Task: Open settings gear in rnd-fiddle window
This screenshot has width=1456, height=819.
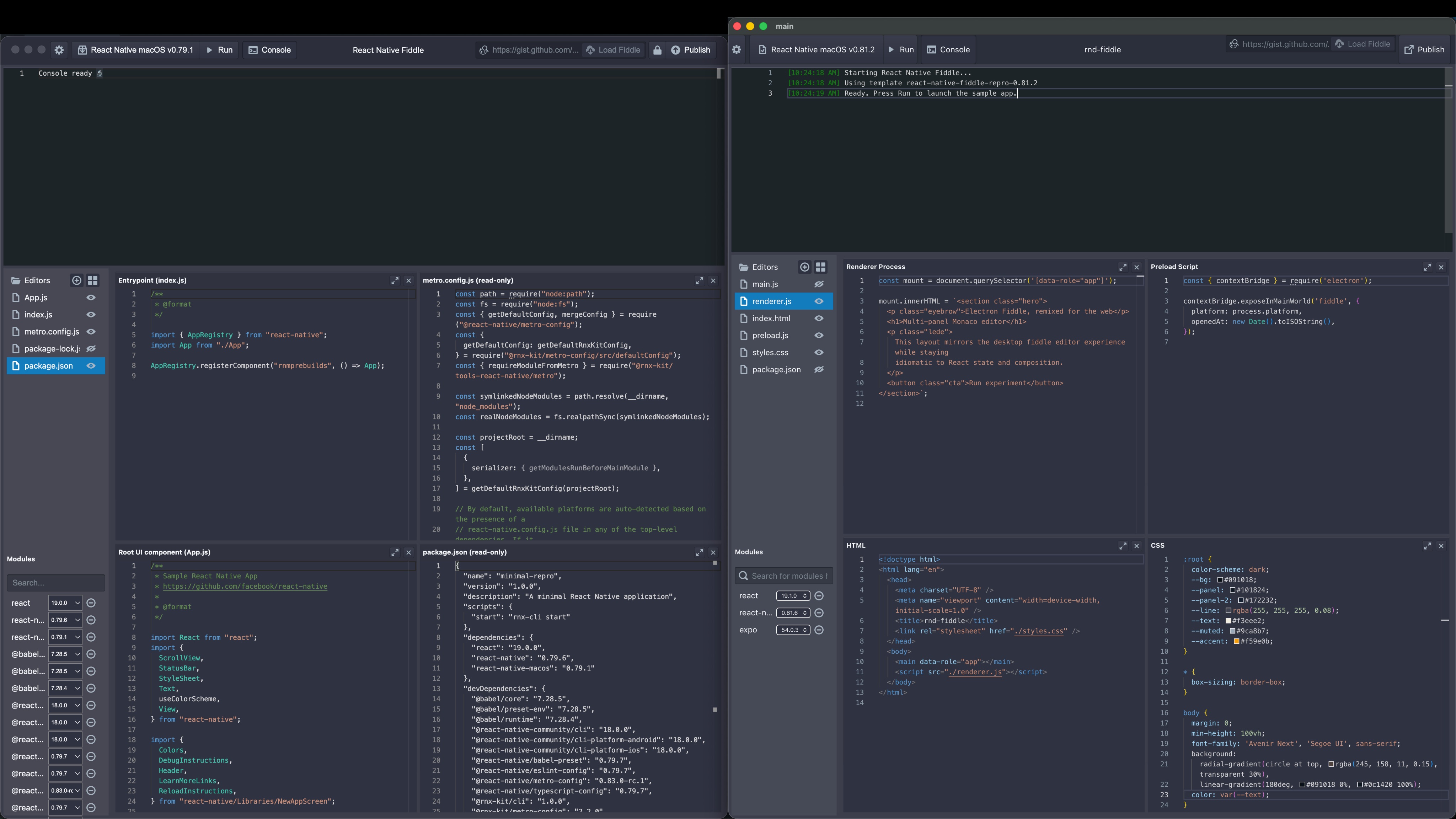Action: (x=737, y=50)
